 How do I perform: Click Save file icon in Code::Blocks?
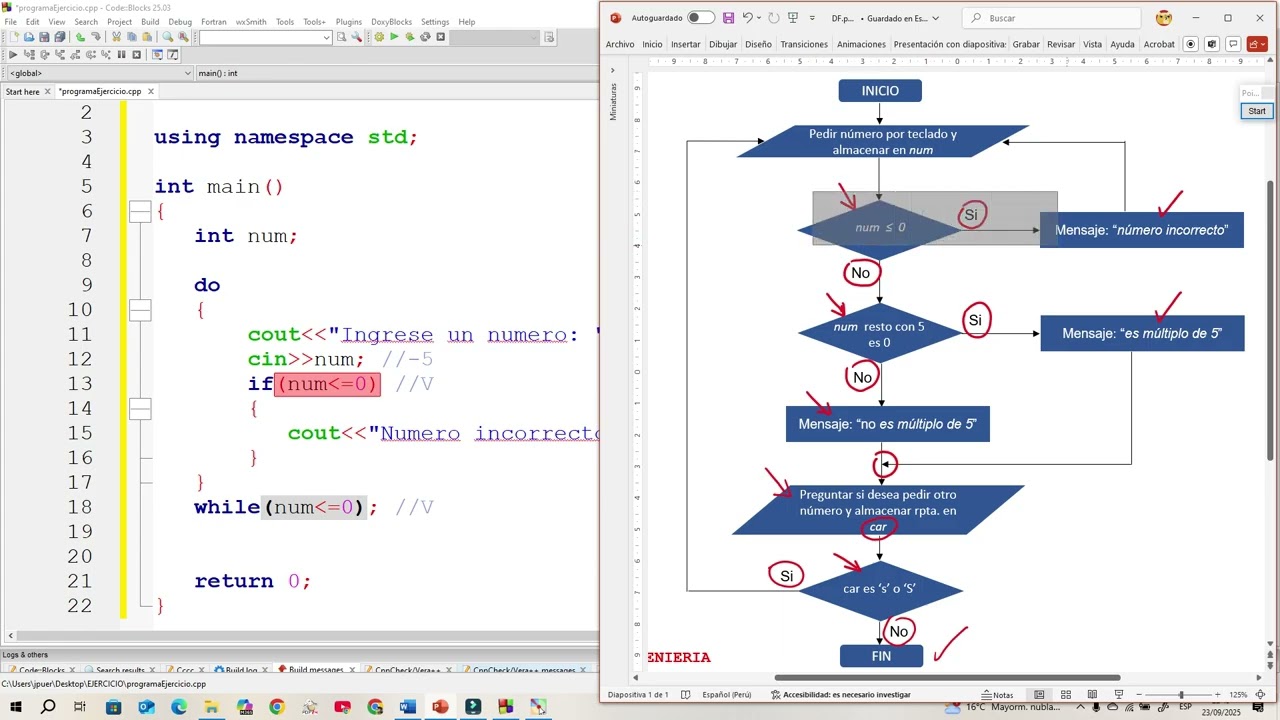[44, 37]
